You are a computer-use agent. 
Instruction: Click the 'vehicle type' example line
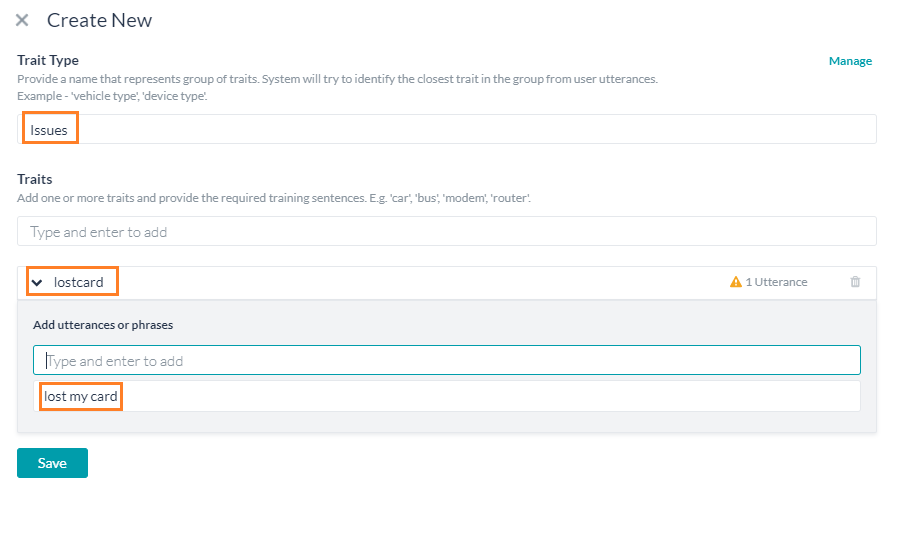[x=124, y=95]
